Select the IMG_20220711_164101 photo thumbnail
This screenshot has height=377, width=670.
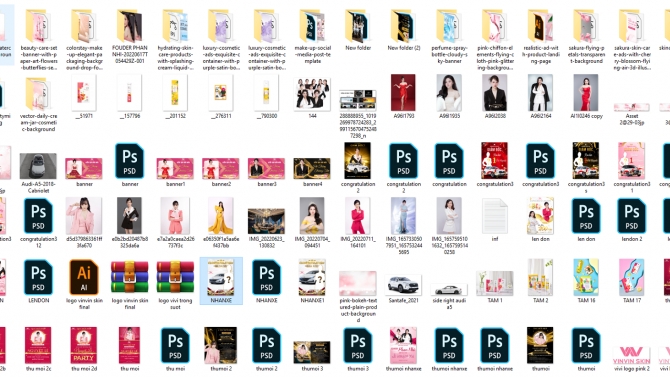click(358, 216)
